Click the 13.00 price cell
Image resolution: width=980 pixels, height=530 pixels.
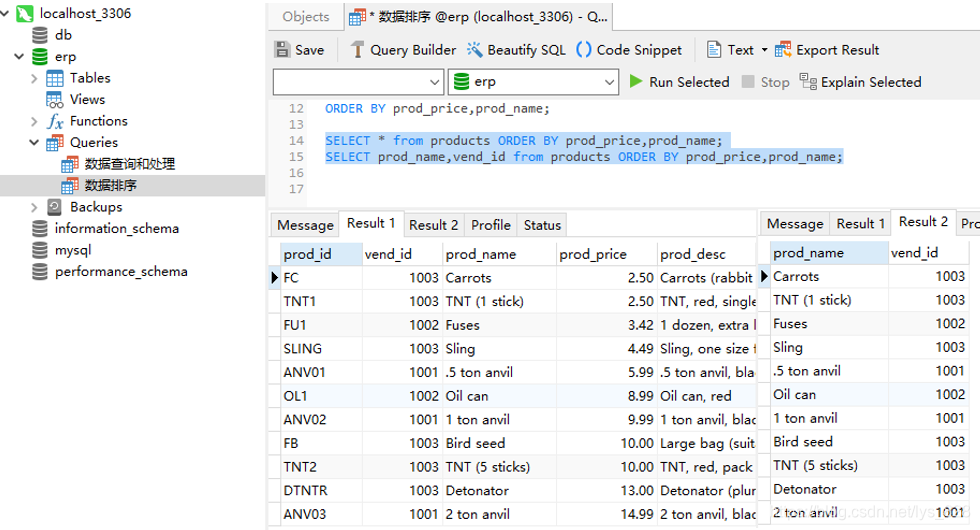tap(606, 491)
